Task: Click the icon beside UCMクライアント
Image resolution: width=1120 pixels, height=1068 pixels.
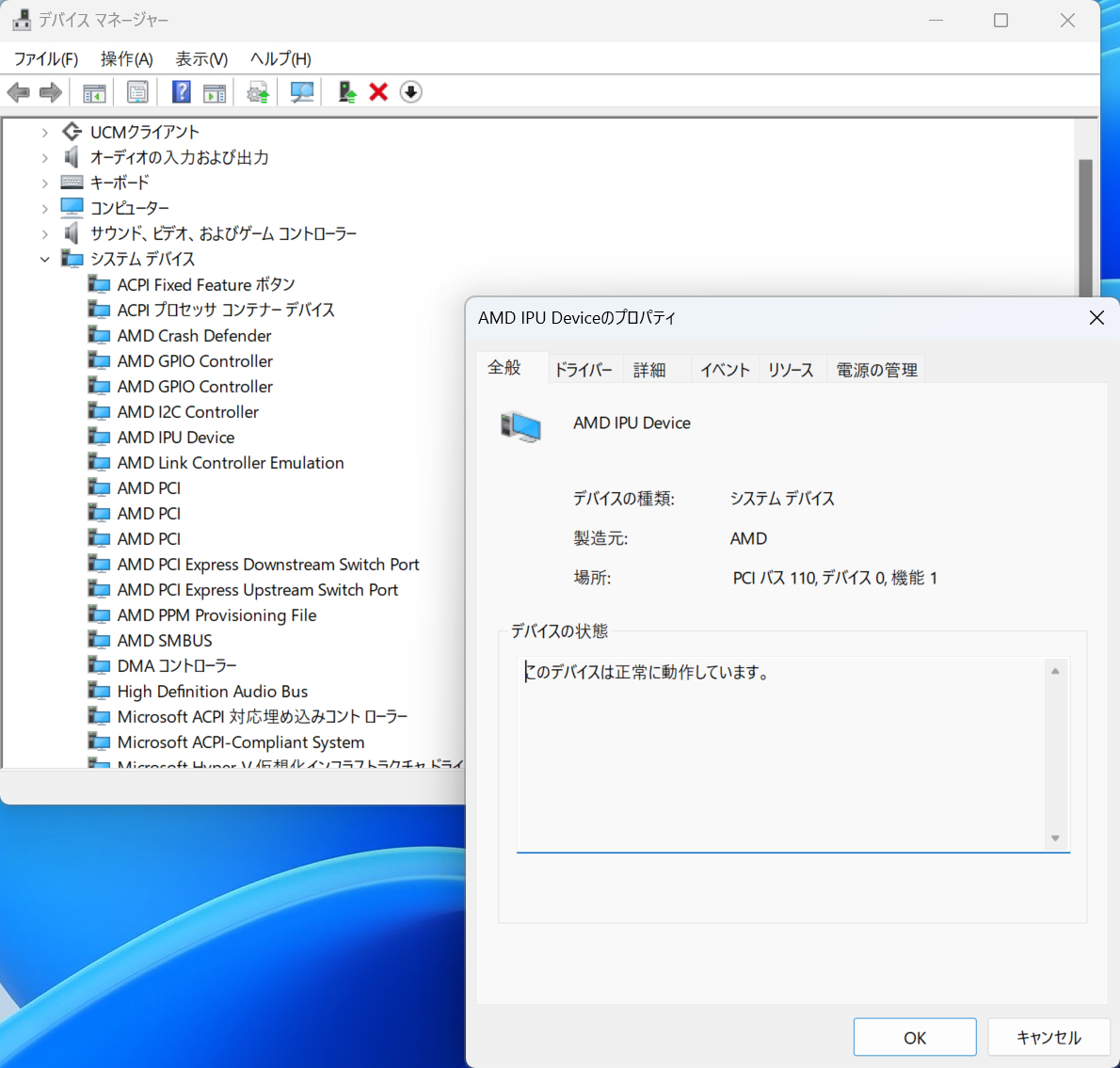Action: pyautogui.click(x=72, y=131)
